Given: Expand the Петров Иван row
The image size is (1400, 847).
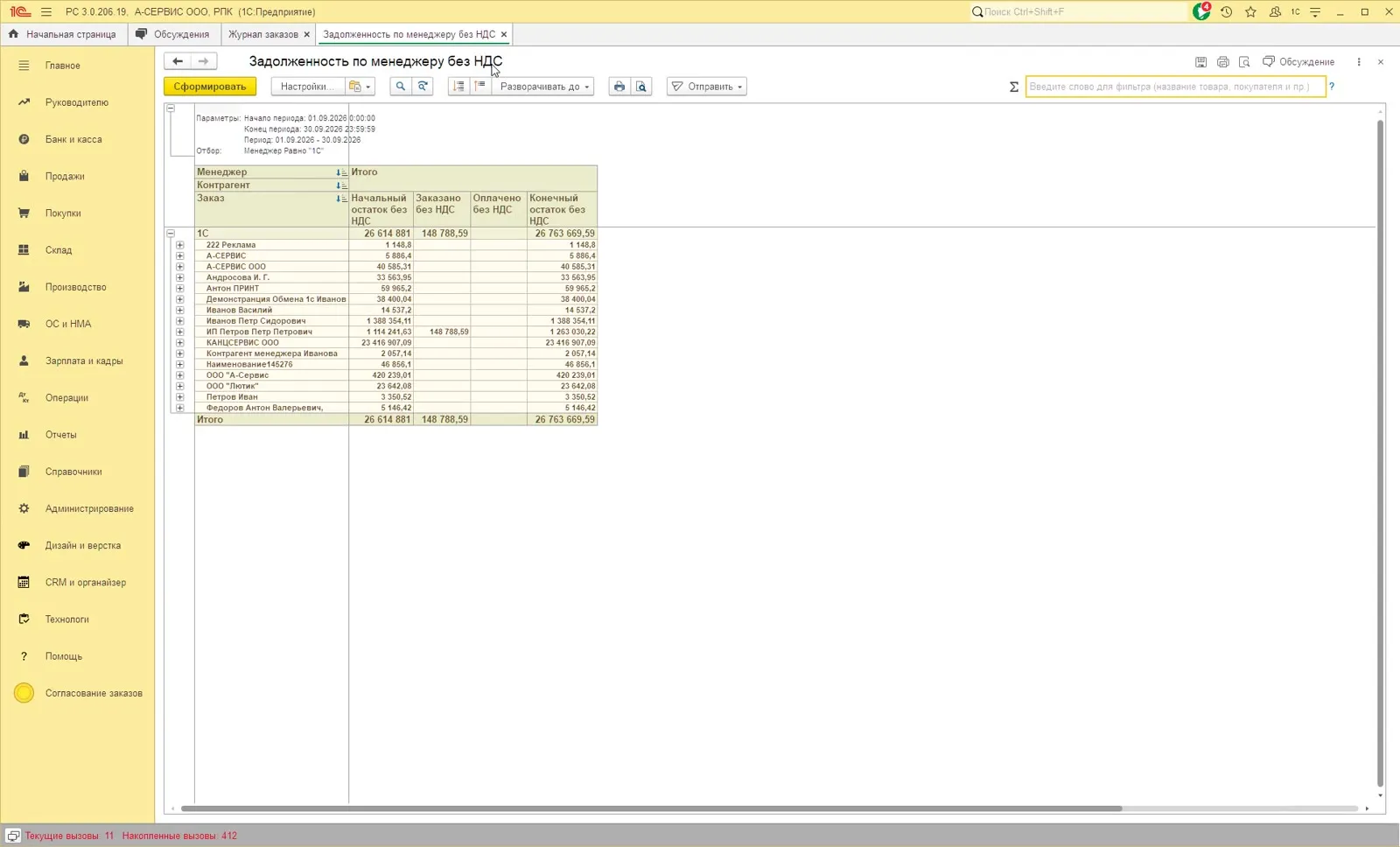Looking at the screenshot, I should [180, 397].
